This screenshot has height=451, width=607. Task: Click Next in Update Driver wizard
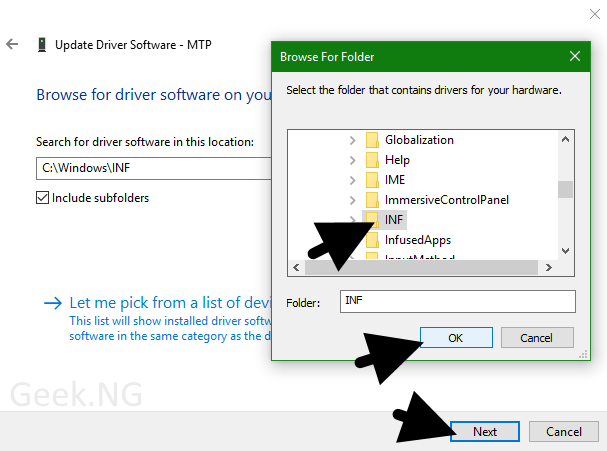tap(485, 431)
